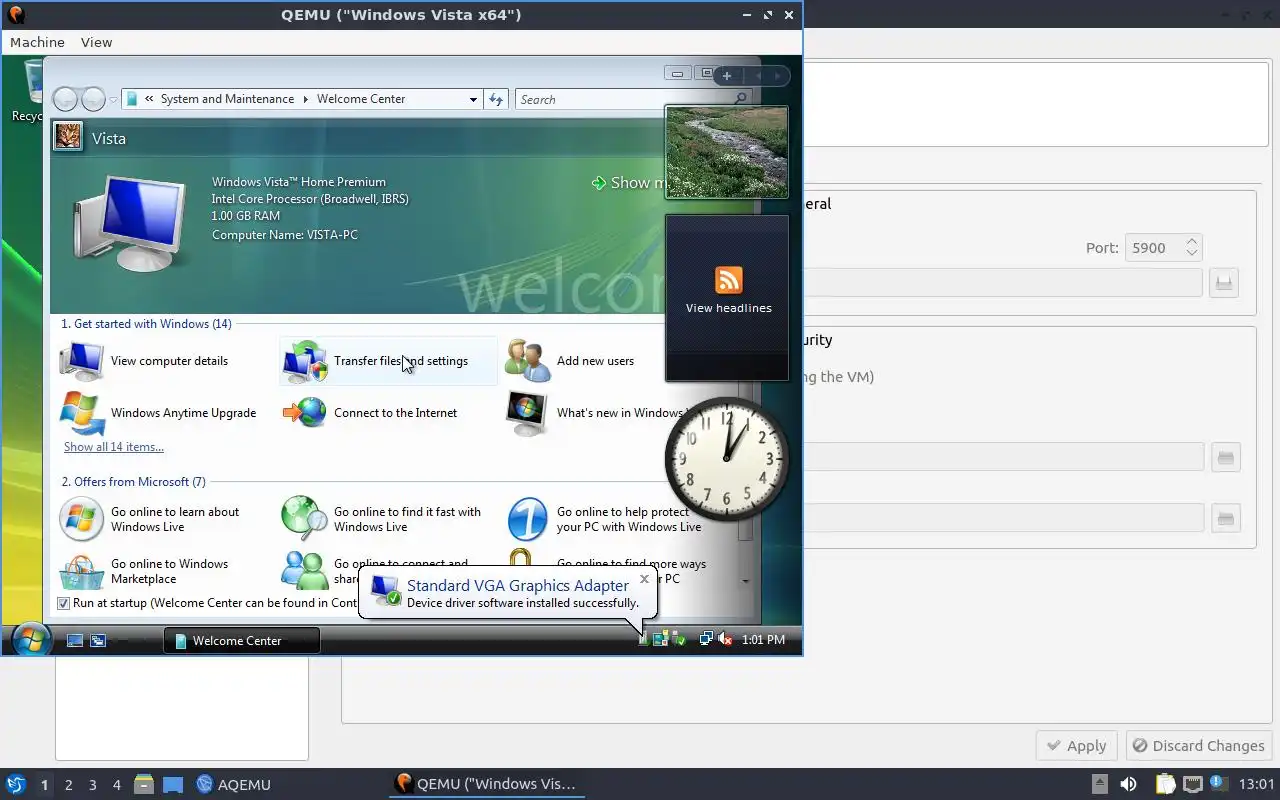Switch to workspace 4
This screenshot has width=1280, height=800.
point(116,785)
